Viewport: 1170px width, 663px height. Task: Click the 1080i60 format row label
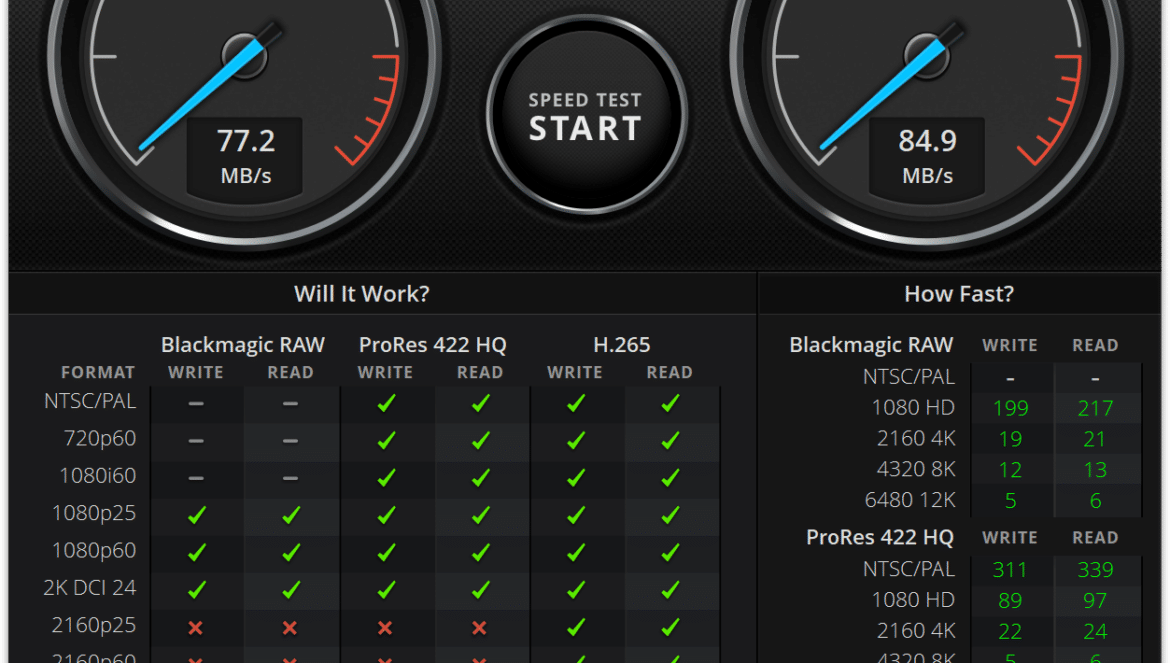coord(98,475)
